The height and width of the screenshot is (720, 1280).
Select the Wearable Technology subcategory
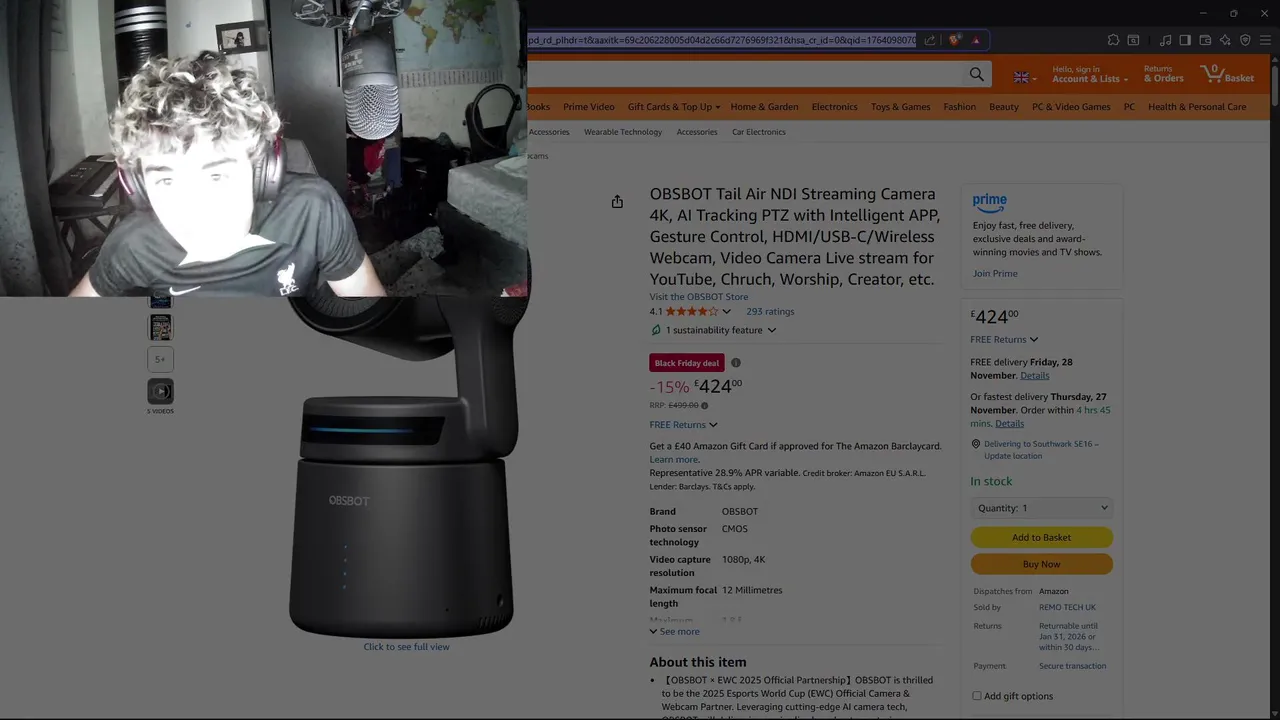(623, 132)
